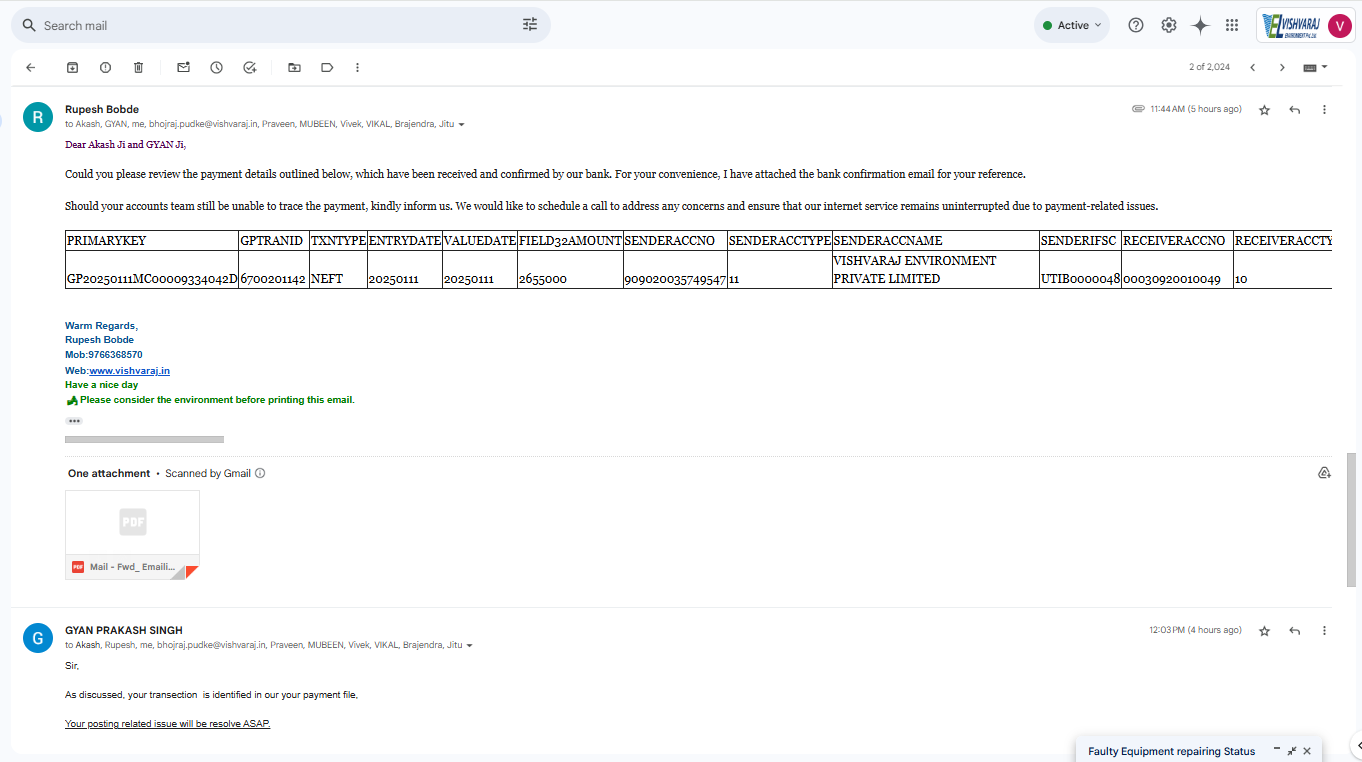The height and width of the screenshot is (762, 1362).
Task: Open the Labels icon in toolbar
Action: coord(327,68)
